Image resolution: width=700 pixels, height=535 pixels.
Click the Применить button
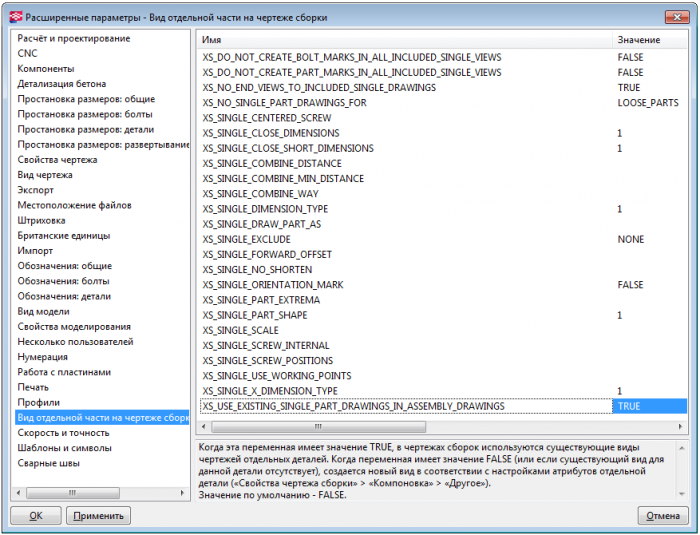[x=98, y=515]
